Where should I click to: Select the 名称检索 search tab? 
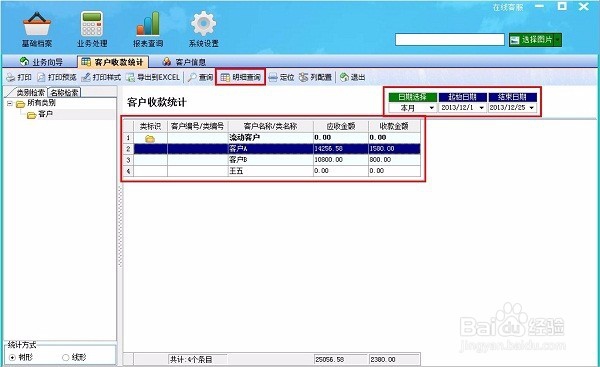(65, 92)
